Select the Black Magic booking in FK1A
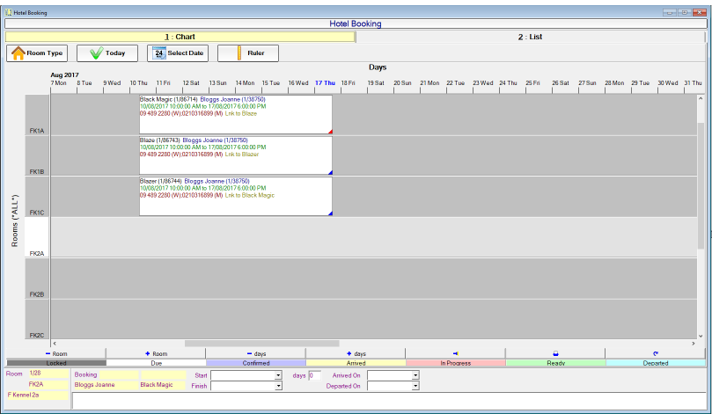714x416 pixels. point(236,115)
